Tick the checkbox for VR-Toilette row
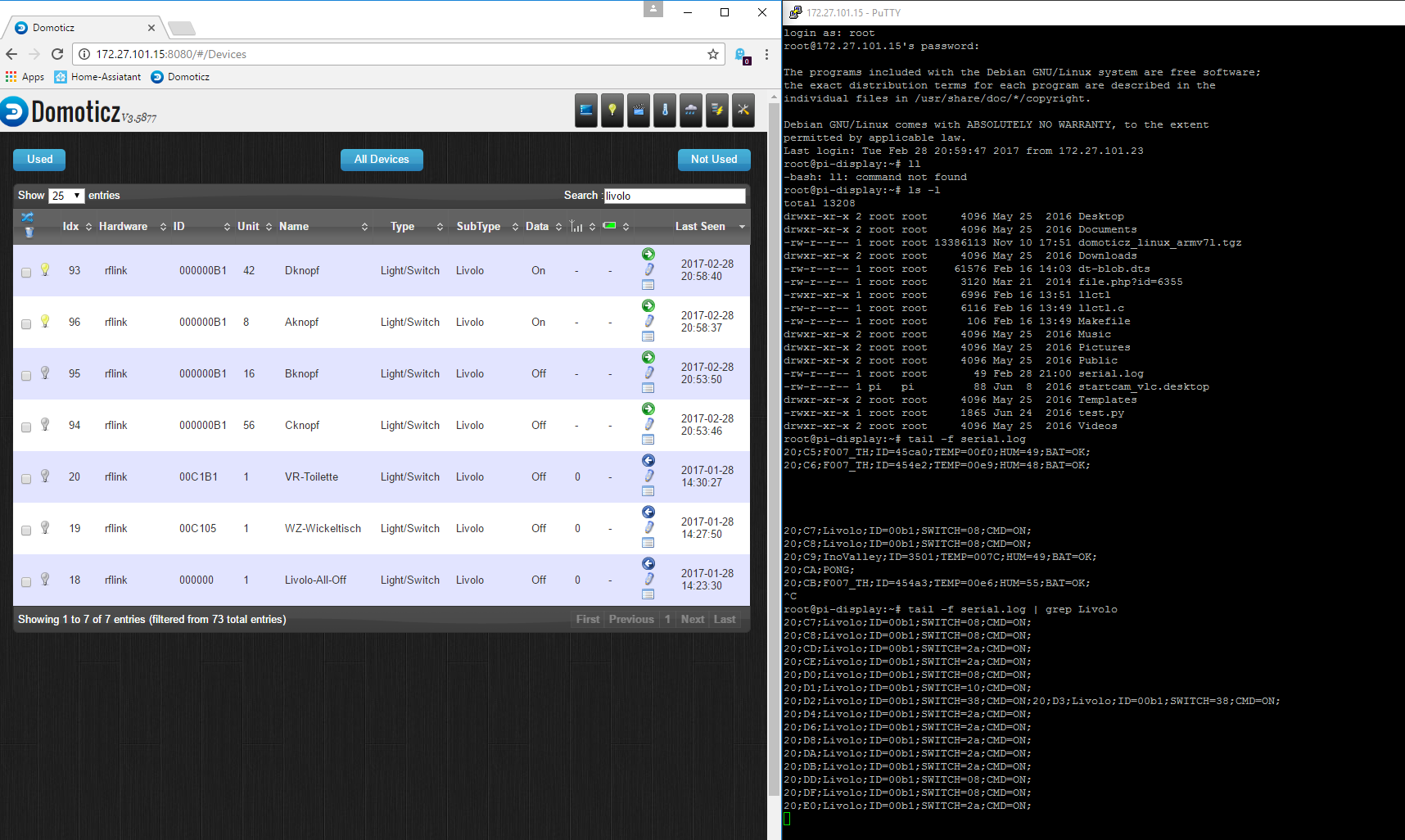This screenshot has height=840, width=1405. (x=26, y=479)
